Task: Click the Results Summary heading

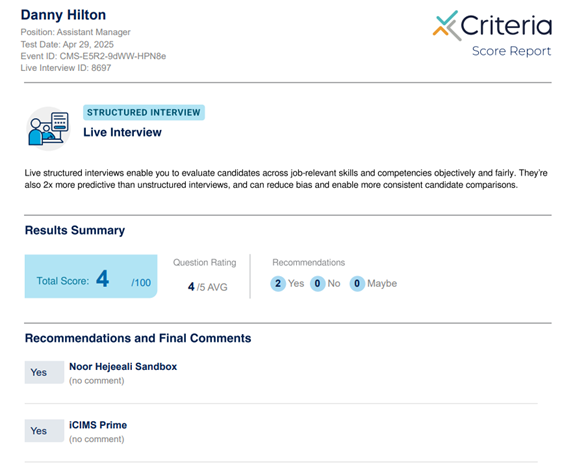Action: point(75,230)
